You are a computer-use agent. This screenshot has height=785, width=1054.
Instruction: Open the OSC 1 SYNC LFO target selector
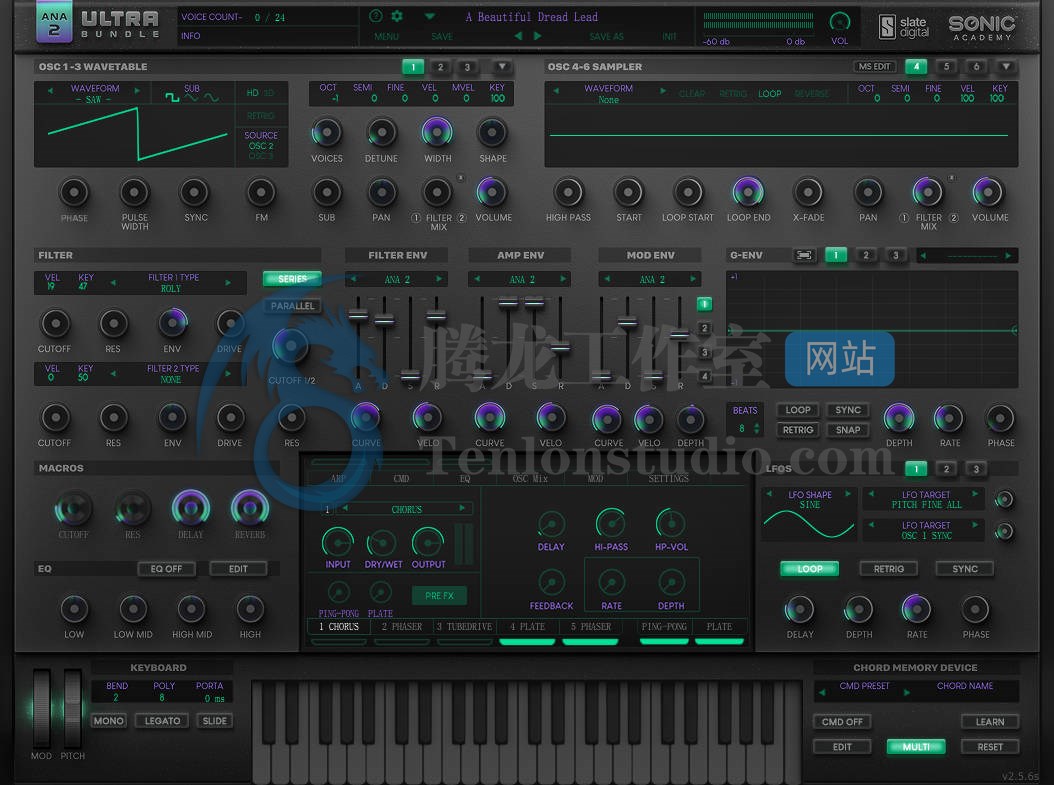tap(926, 530)
